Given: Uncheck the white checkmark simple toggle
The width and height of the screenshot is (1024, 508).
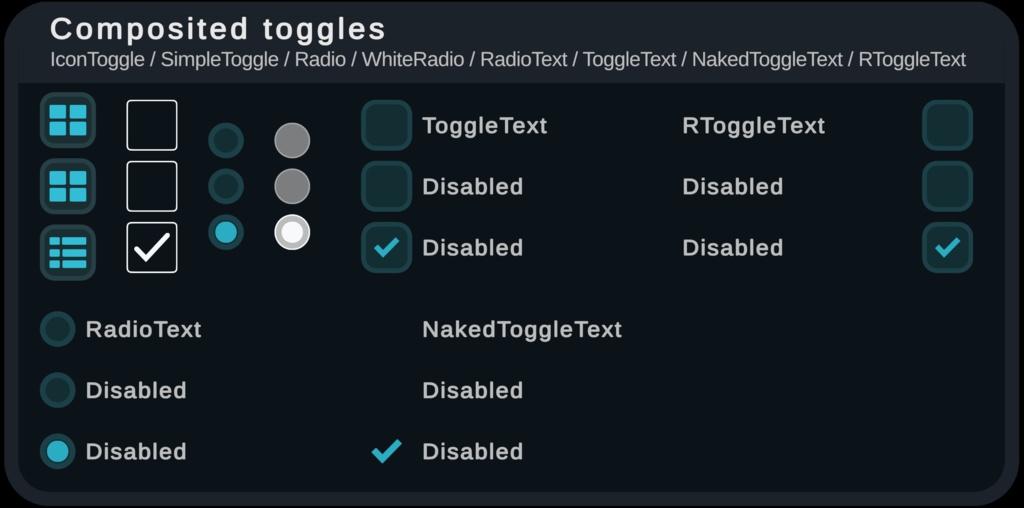Looking at the screenshot, I should [152, 247].
